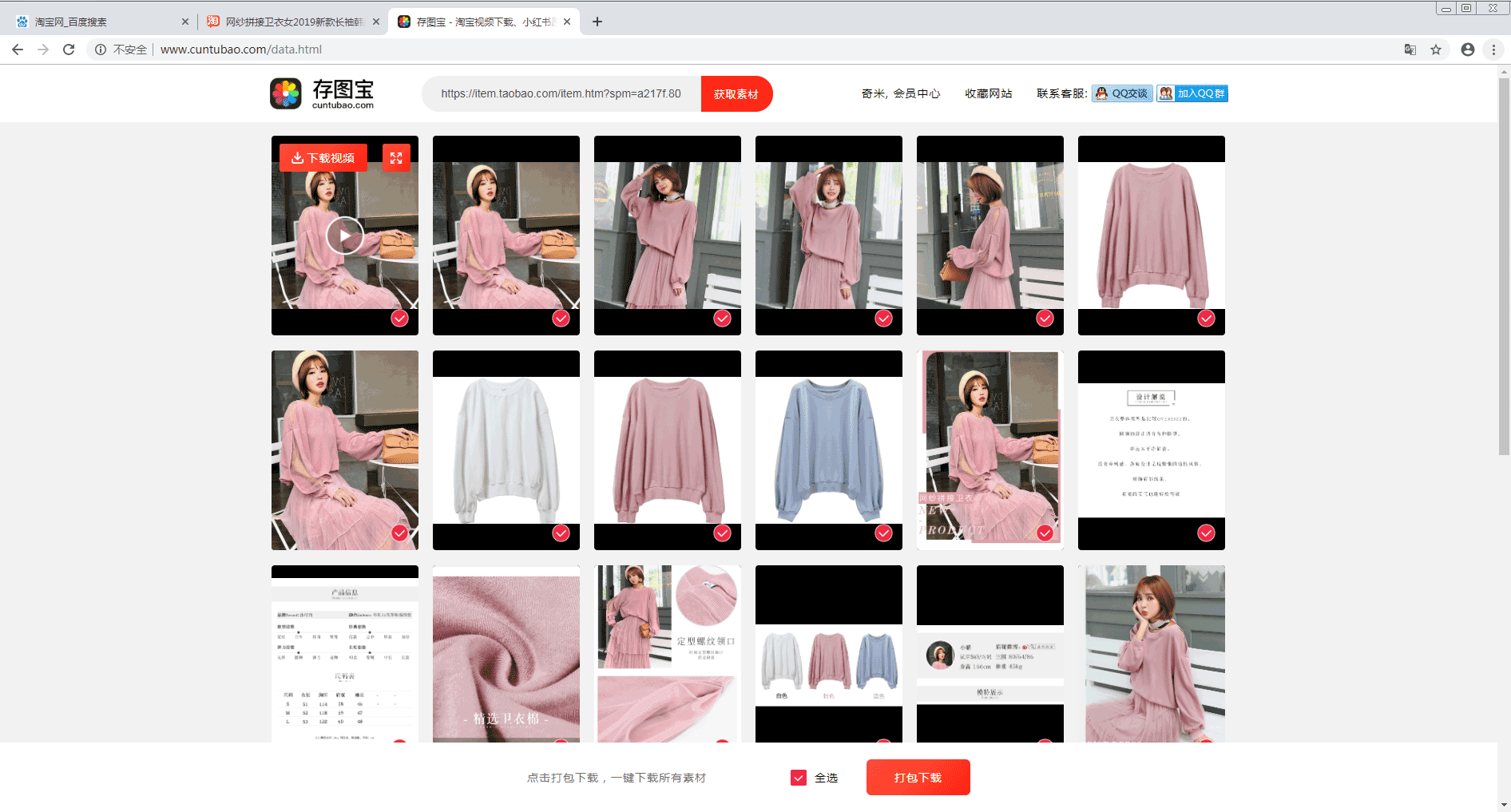This screenshot has width=1511, height=812.
Task: Reload the page with refresh icon
Action: 69,50
